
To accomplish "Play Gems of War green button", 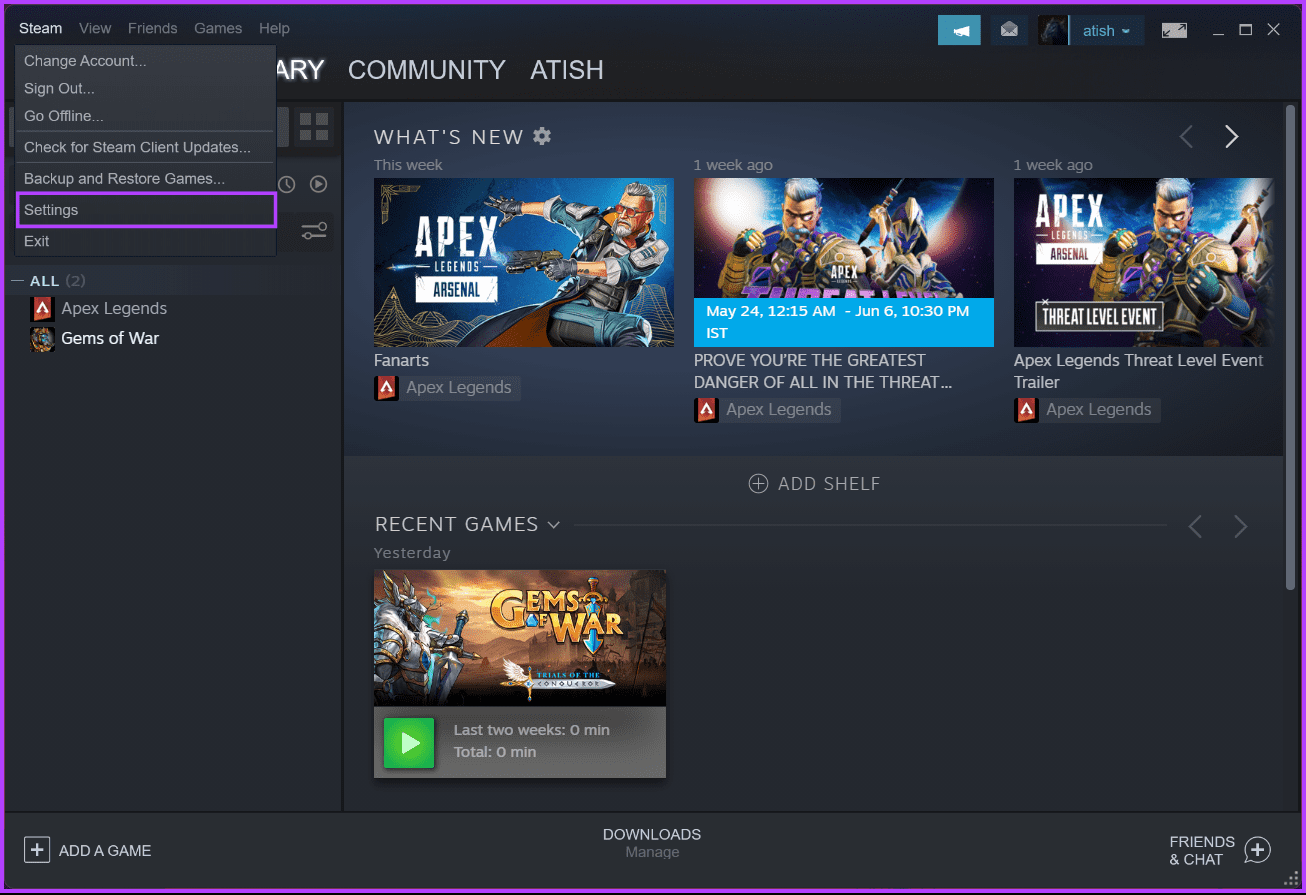I will pyautogui.click(x=409, y=742).
